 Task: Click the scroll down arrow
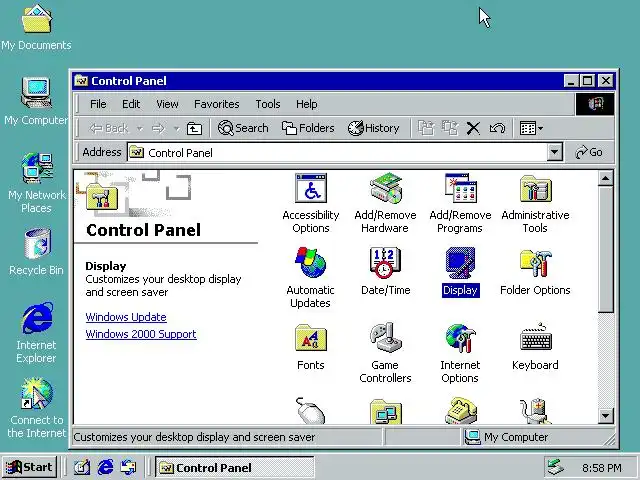pyautogui.click(x=605, y=416)
